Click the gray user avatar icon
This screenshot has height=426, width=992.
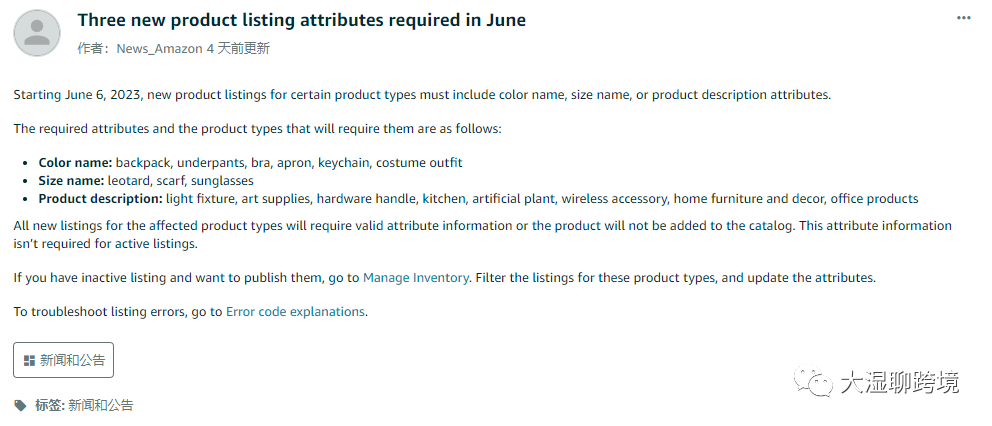pyautogui.click(x=37, y=33)
